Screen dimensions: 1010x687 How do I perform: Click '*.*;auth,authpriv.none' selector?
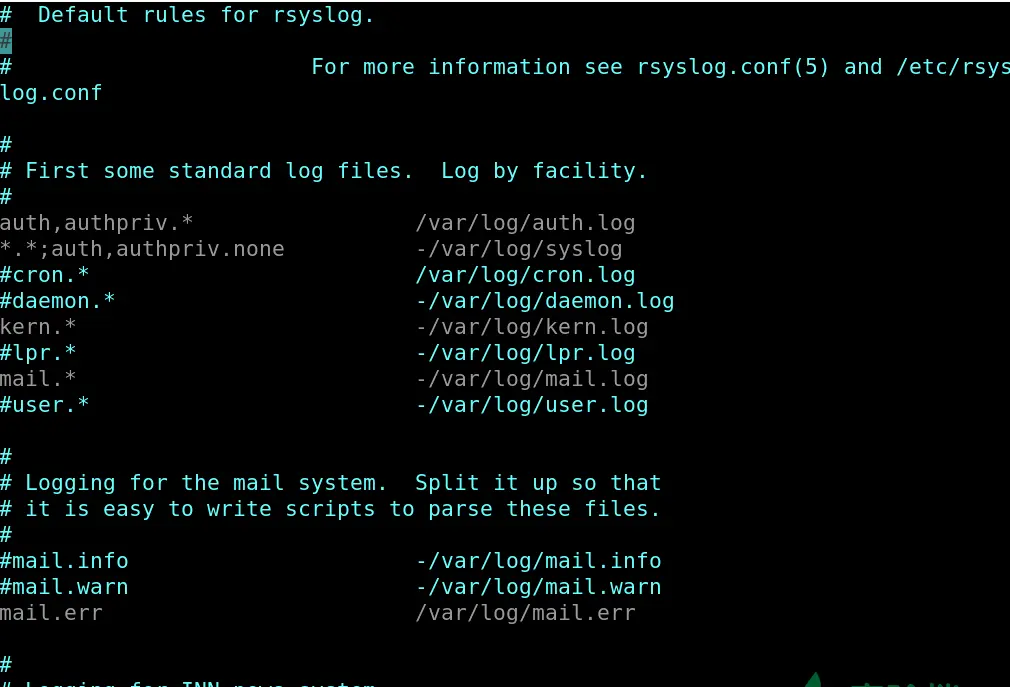142,249
